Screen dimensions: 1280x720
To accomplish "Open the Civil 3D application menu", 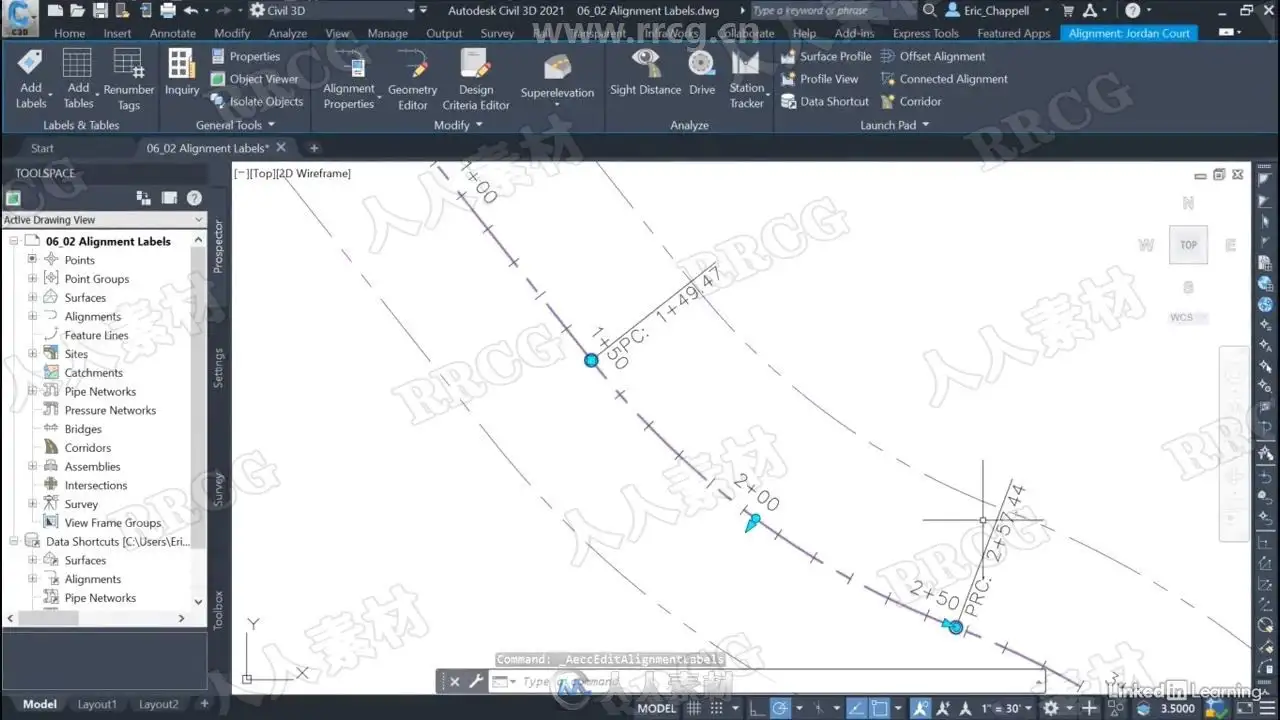I will tap(19, 17).
